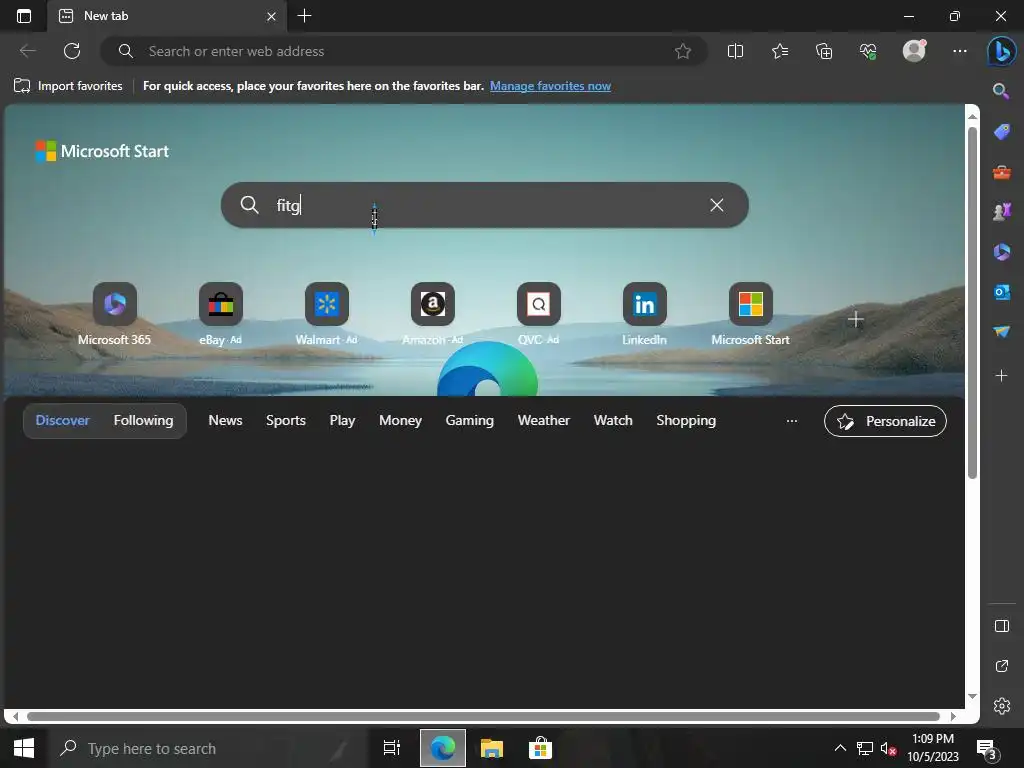Open sidebar Microsoft 365 icon
1024x768 pixels.
pos(1002,251)
